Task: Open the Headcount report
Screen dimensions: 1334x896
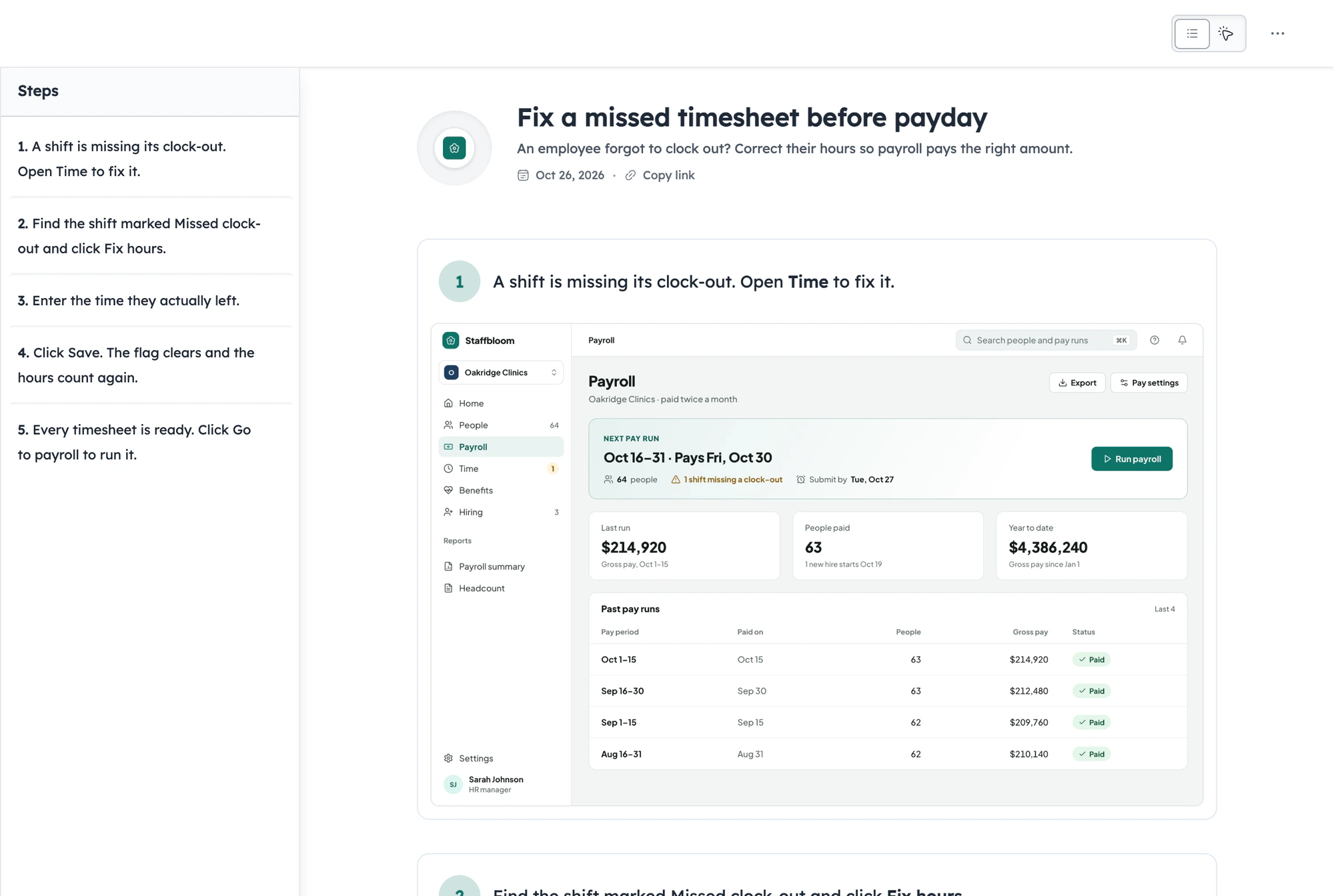Action: click(501, 588)
